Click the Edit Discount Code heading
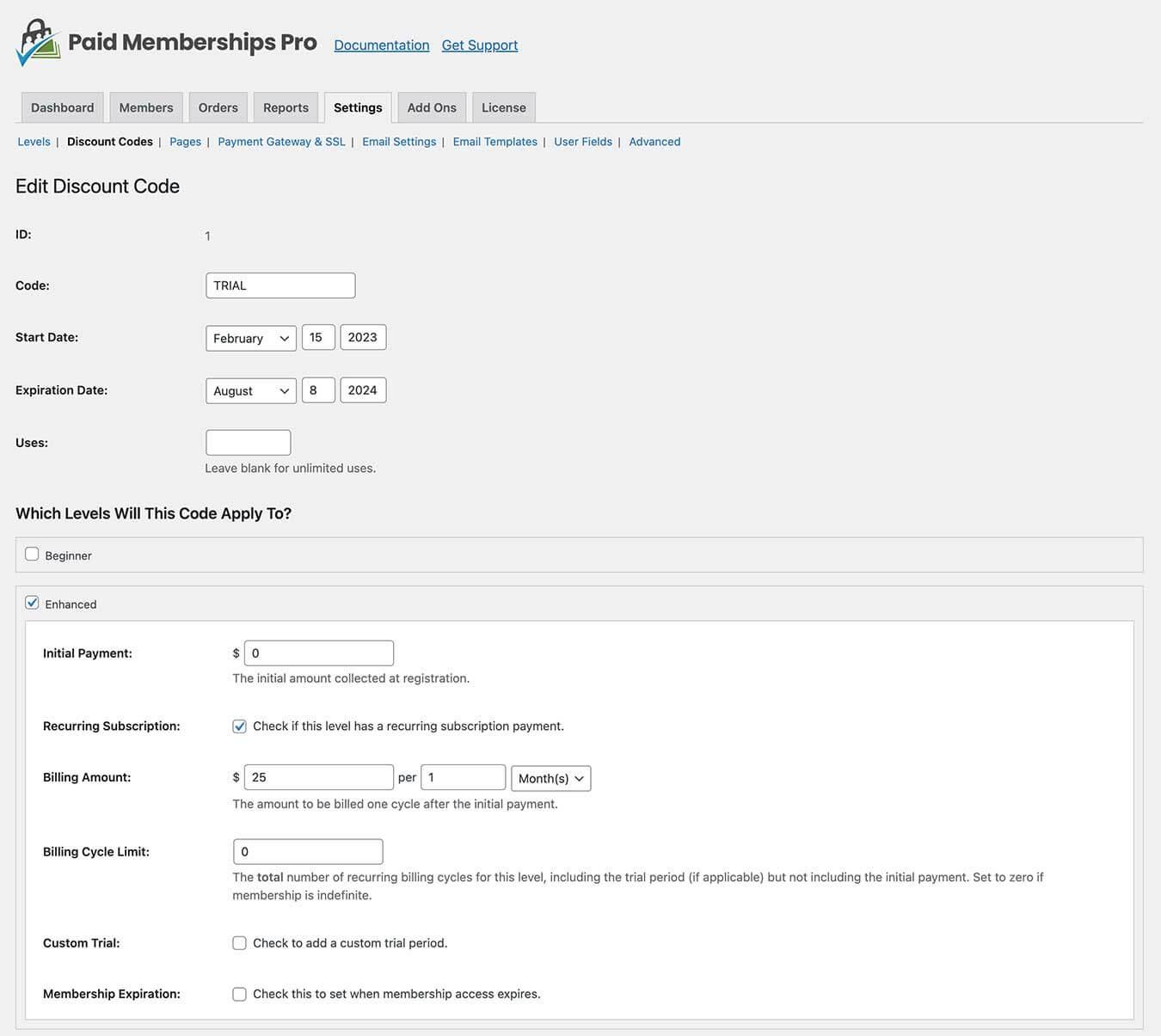 click(97, 187)
